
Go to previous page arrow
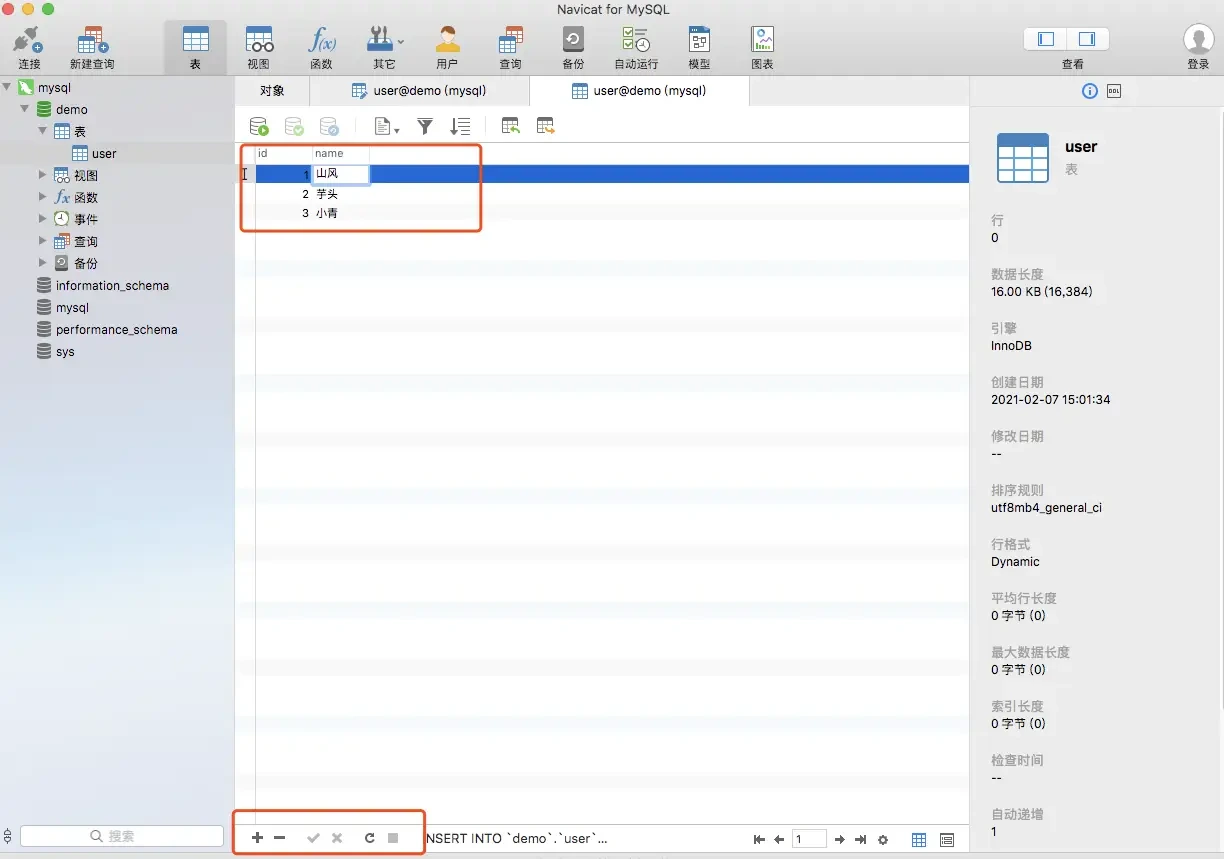(x=779, y=840)
